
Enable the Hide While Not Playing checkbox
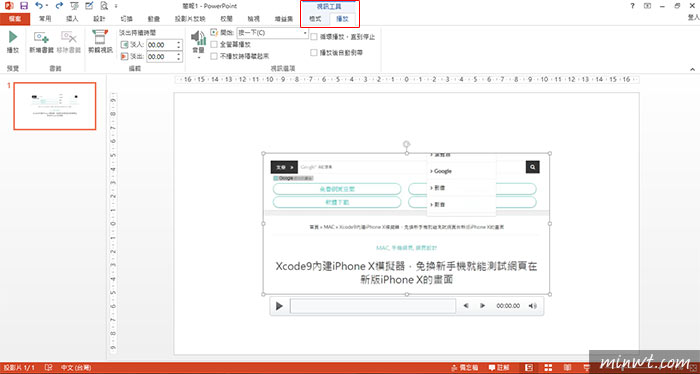(214, 56)
